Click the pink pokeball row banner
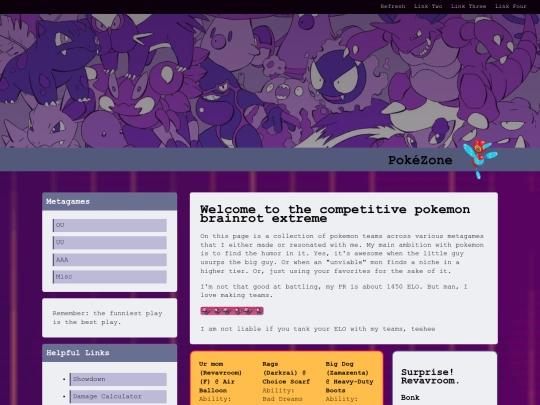The height and width of the screenshot is (405, 540). pyautogui.click(x=232, y=311)
